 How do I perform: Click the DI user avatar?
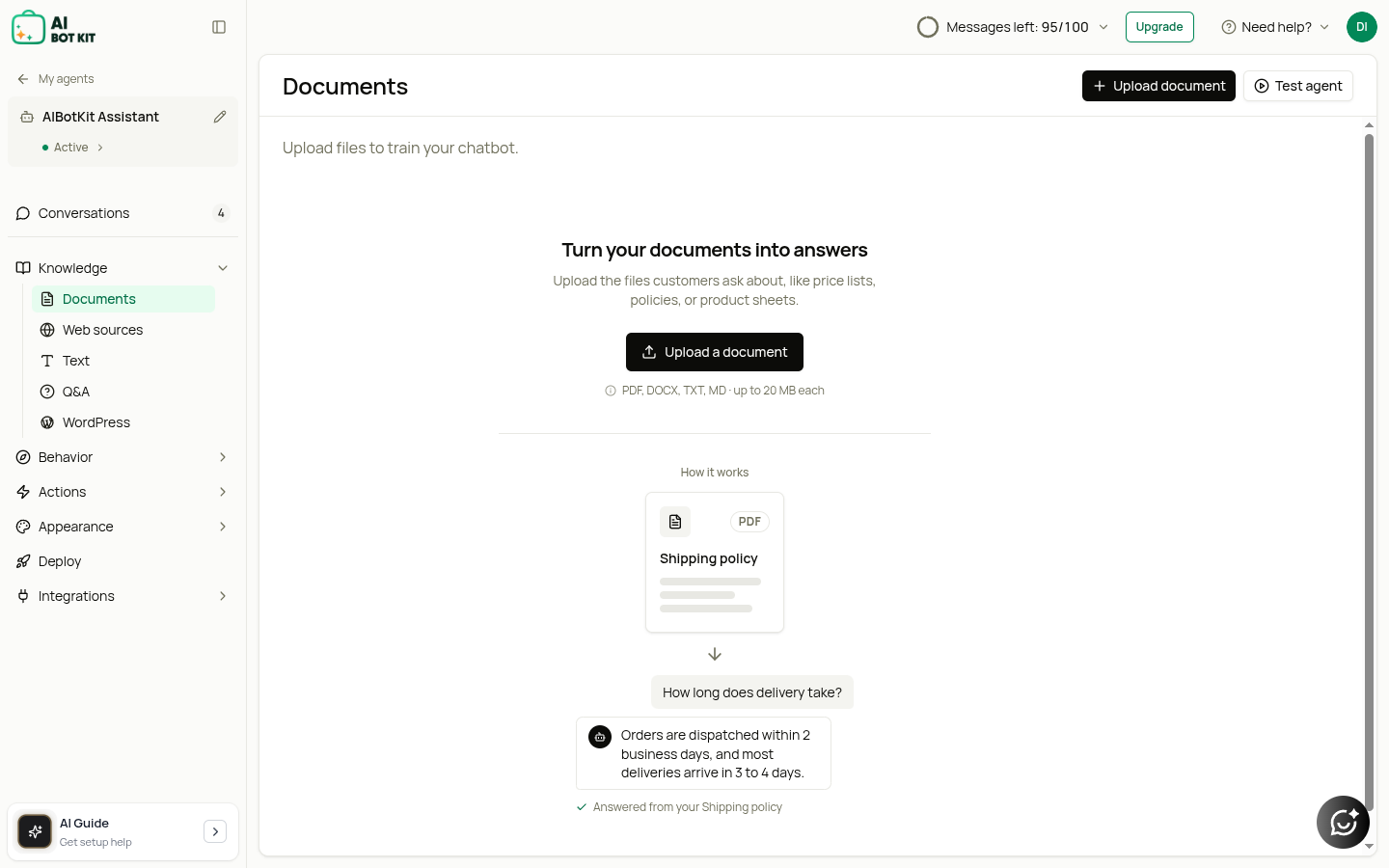point(1361,27)
